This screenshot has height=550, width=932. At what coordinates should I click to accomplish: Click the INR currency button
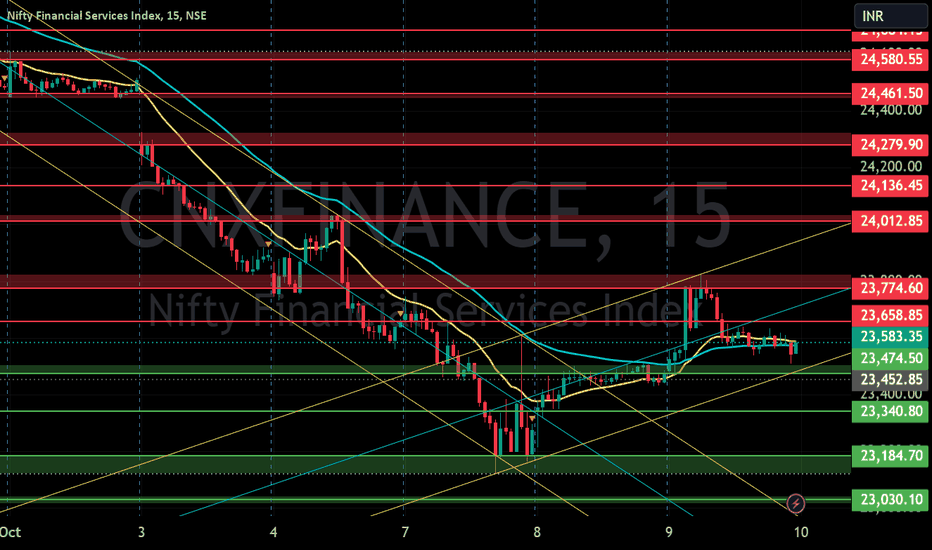(x=890, y=16)
